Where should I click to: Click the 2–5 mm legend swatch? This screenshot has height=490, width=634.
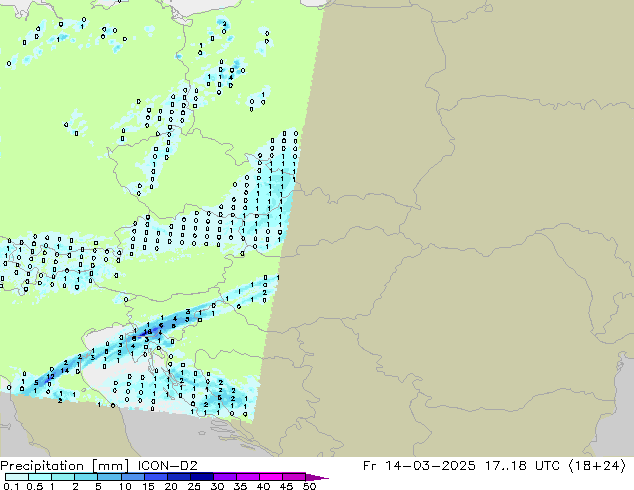pos(86,477)
